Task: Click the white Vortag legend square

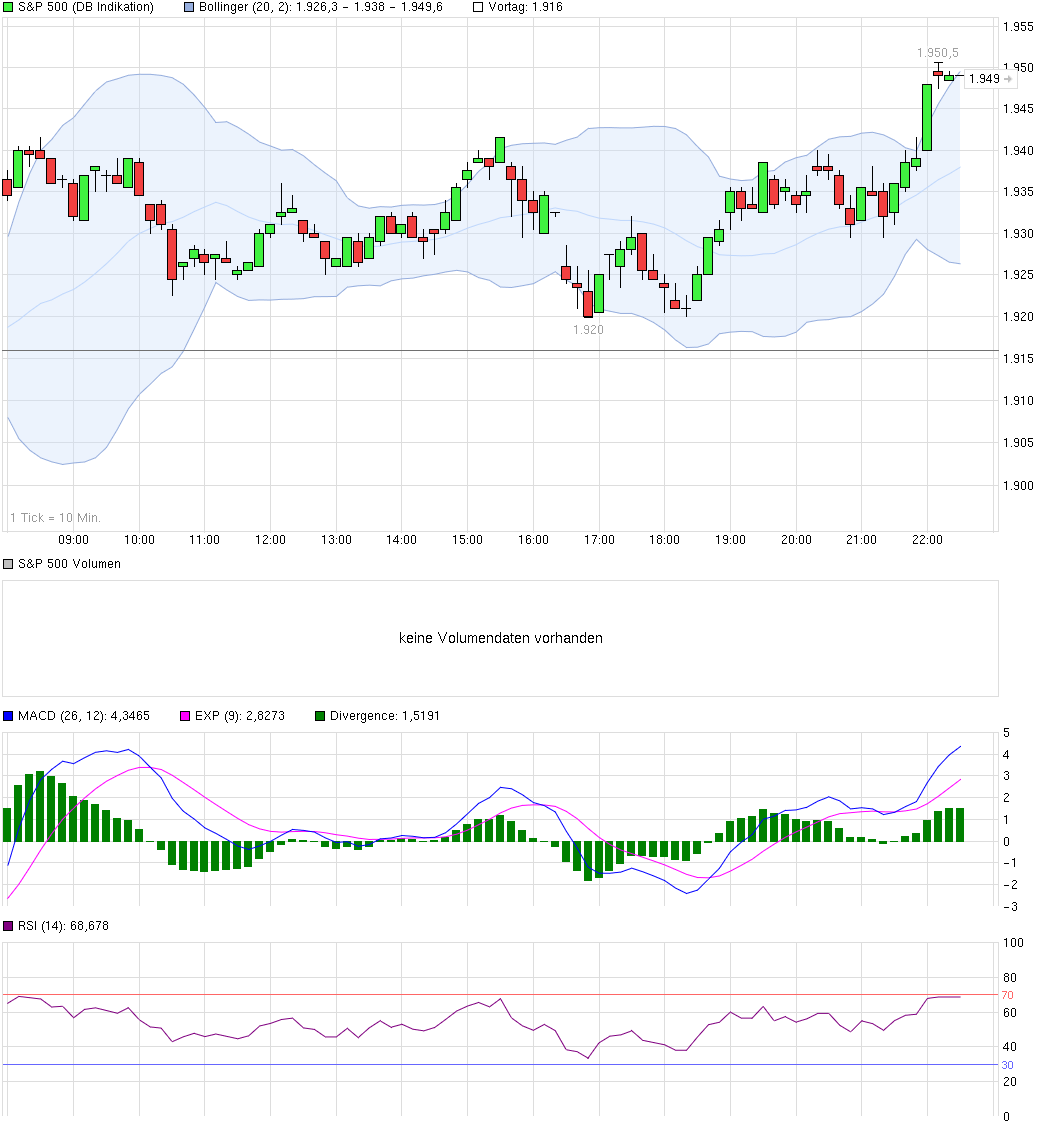Action: pyautogui.click(x=478, y=7)
